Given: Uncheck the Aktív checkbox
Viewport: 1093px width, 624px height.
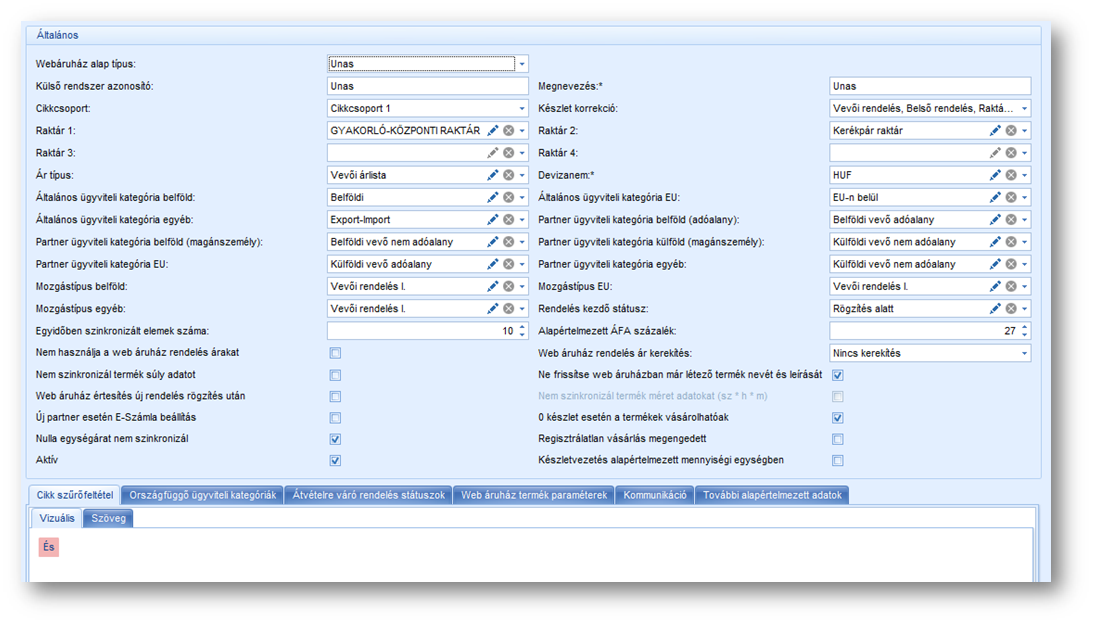Looking at the screenshot, I should coord(335,461).
